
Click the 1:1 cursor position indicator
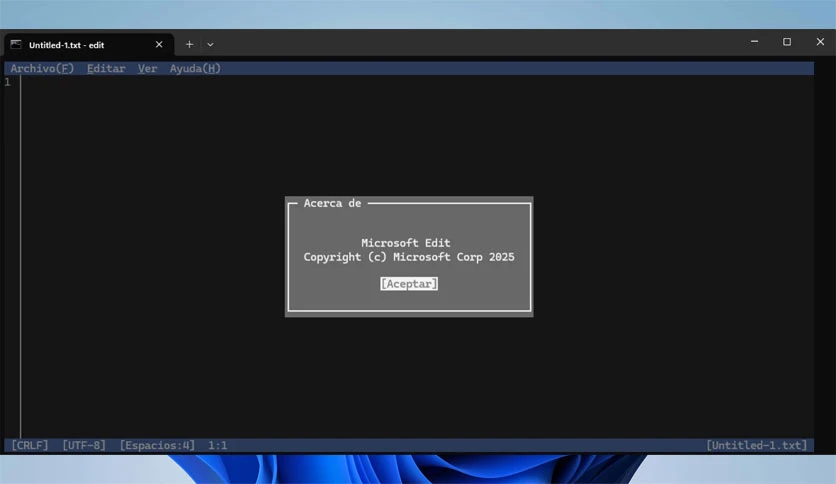[218, 445]
